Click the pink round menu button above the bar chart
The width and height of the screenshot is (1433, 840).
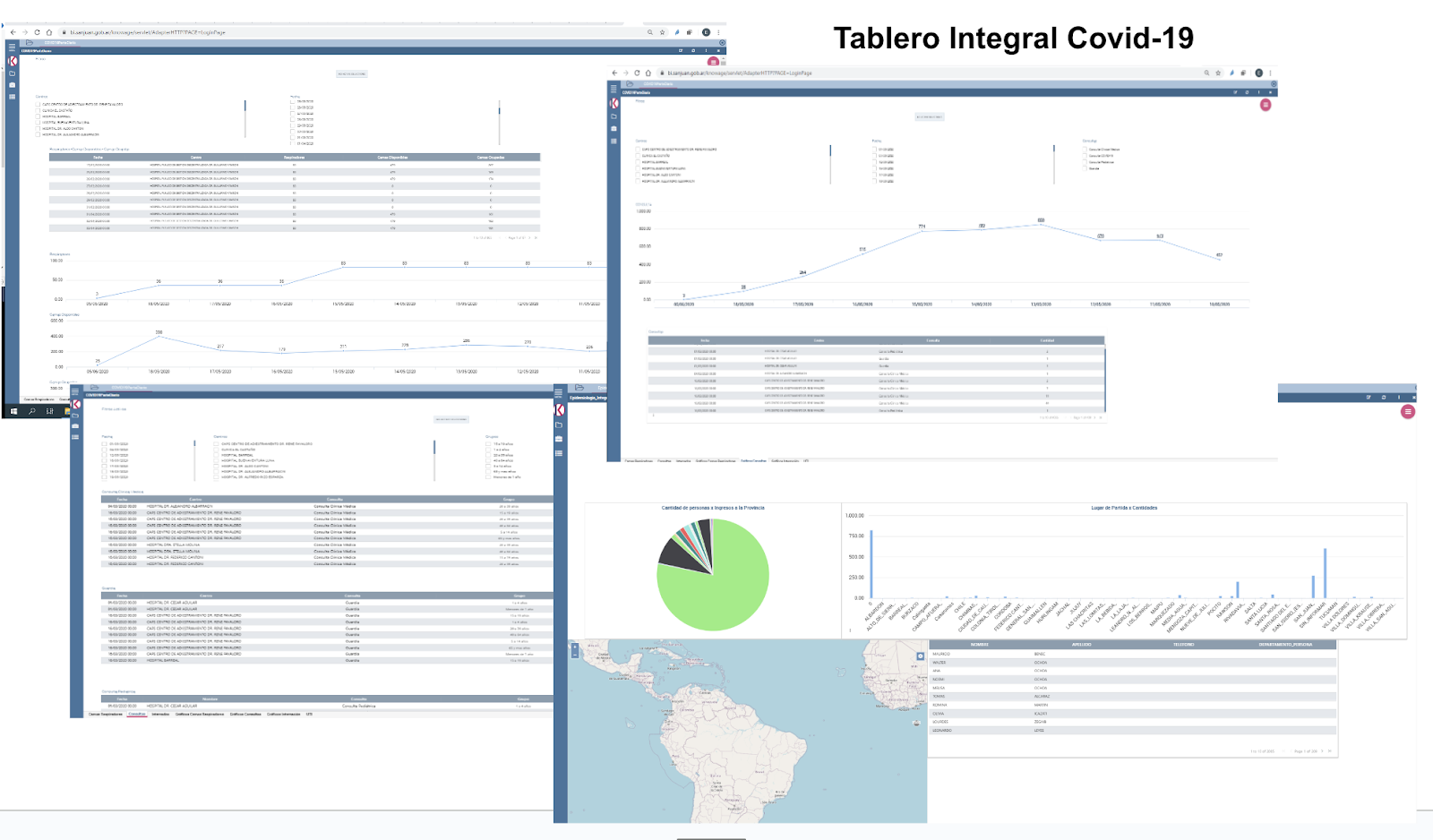pos(1408,412)
